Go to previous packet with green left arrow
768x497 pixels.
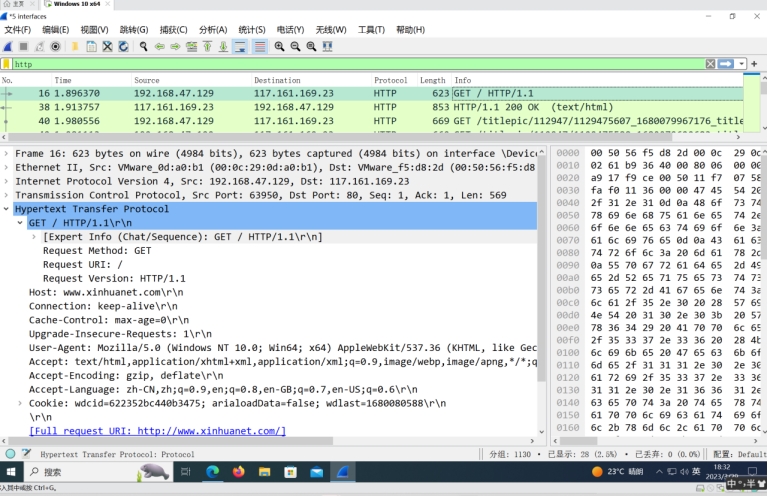[160, 46]
